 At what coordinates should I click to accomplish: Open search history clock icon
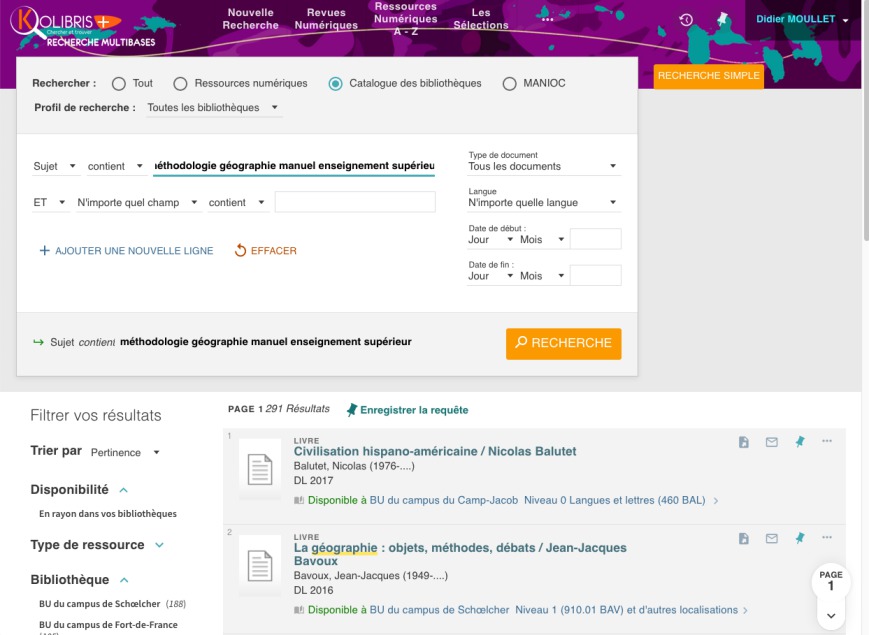click(686, 20)
